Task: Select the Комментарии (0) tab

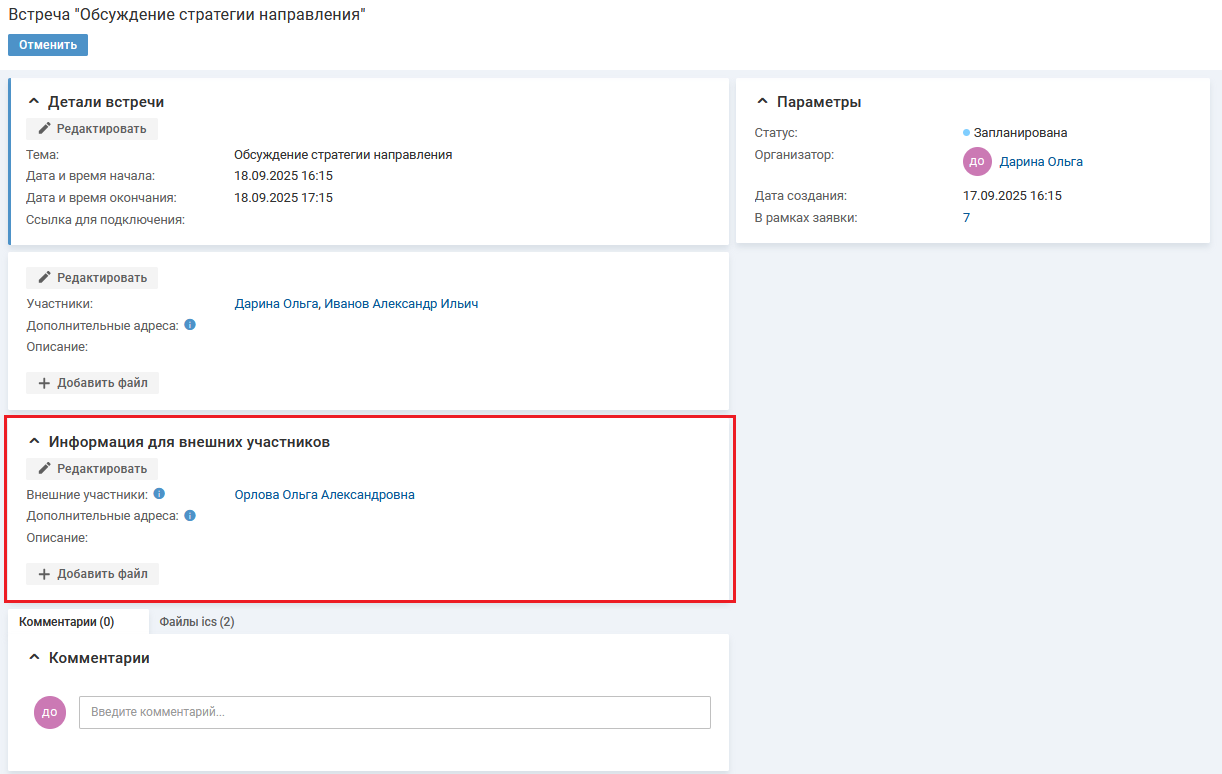Action: coord(67,622)
